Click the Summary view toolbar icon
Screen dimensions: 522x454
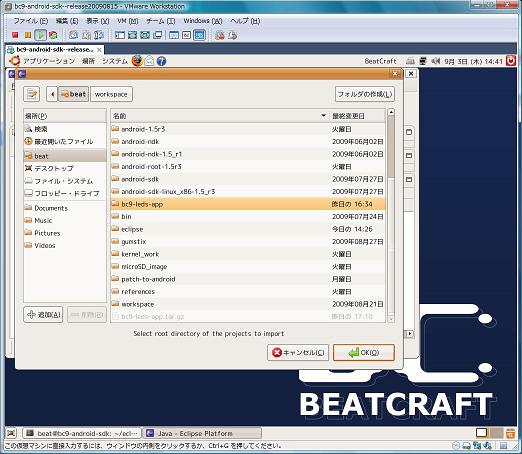click(x=174, y=35)
